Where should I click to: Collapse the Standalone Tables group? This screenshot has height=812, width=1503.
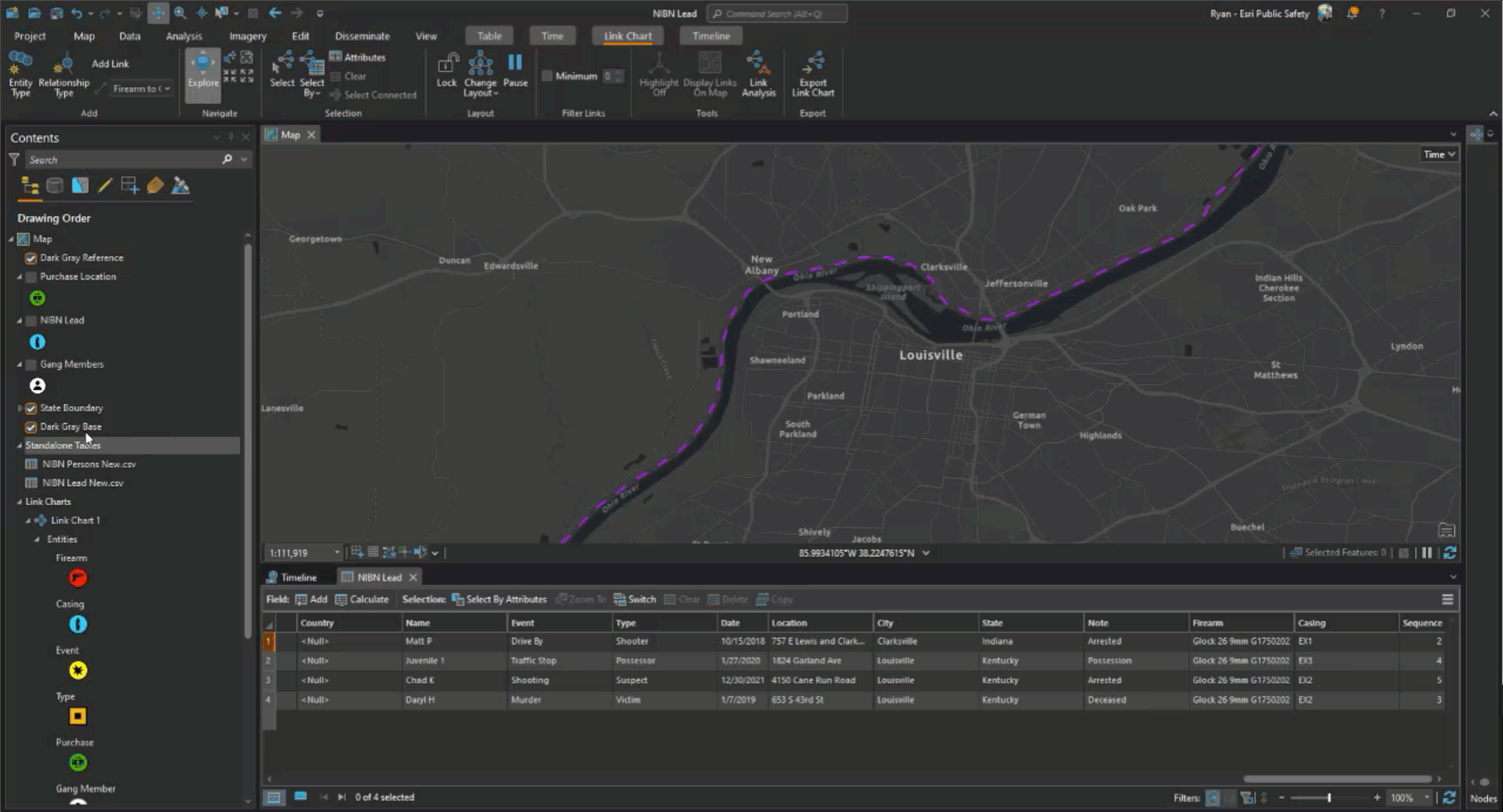(x=20, y=445)
